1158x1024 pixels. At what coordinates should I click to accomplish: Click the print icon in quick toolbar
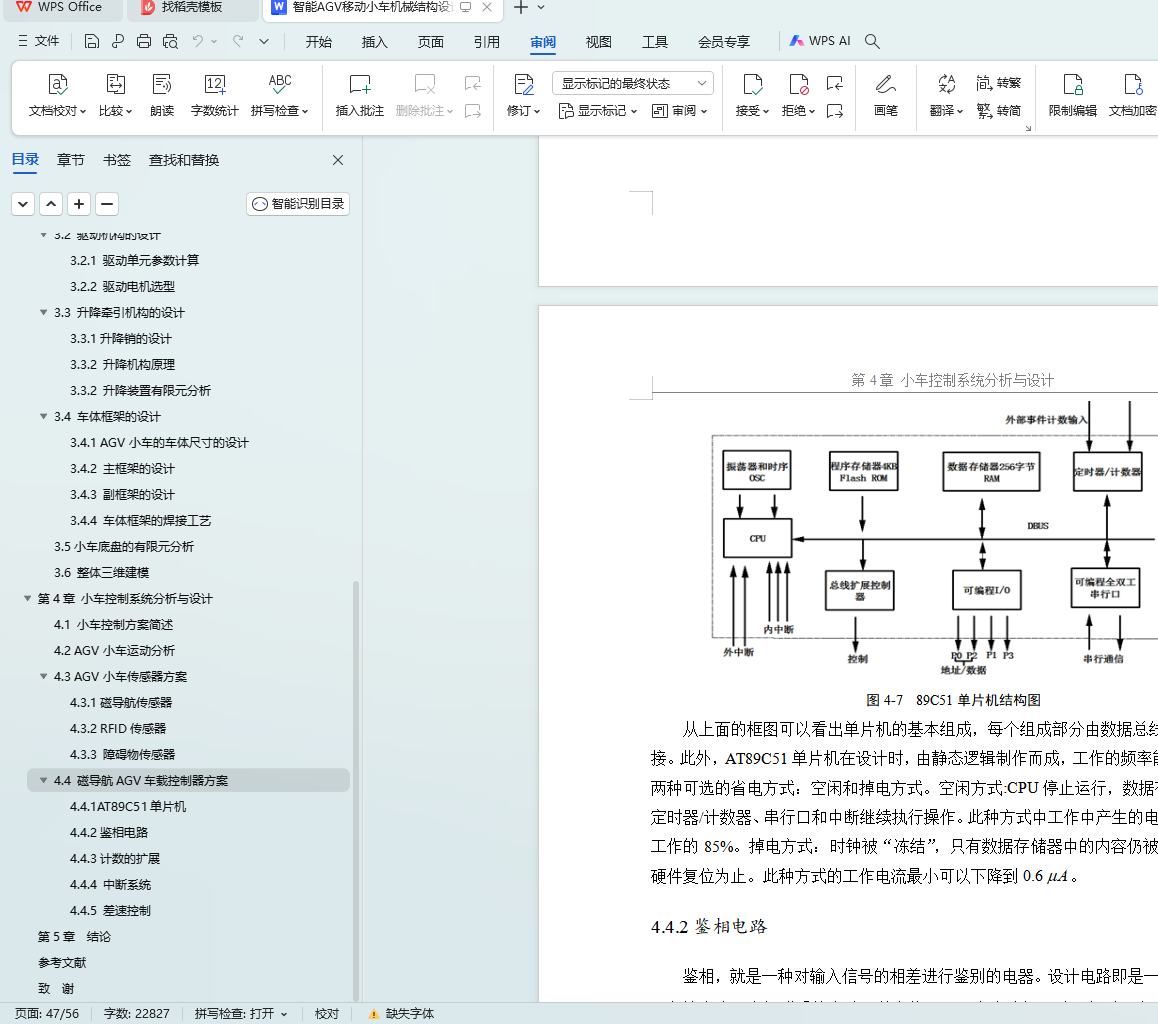click(144, 41)
